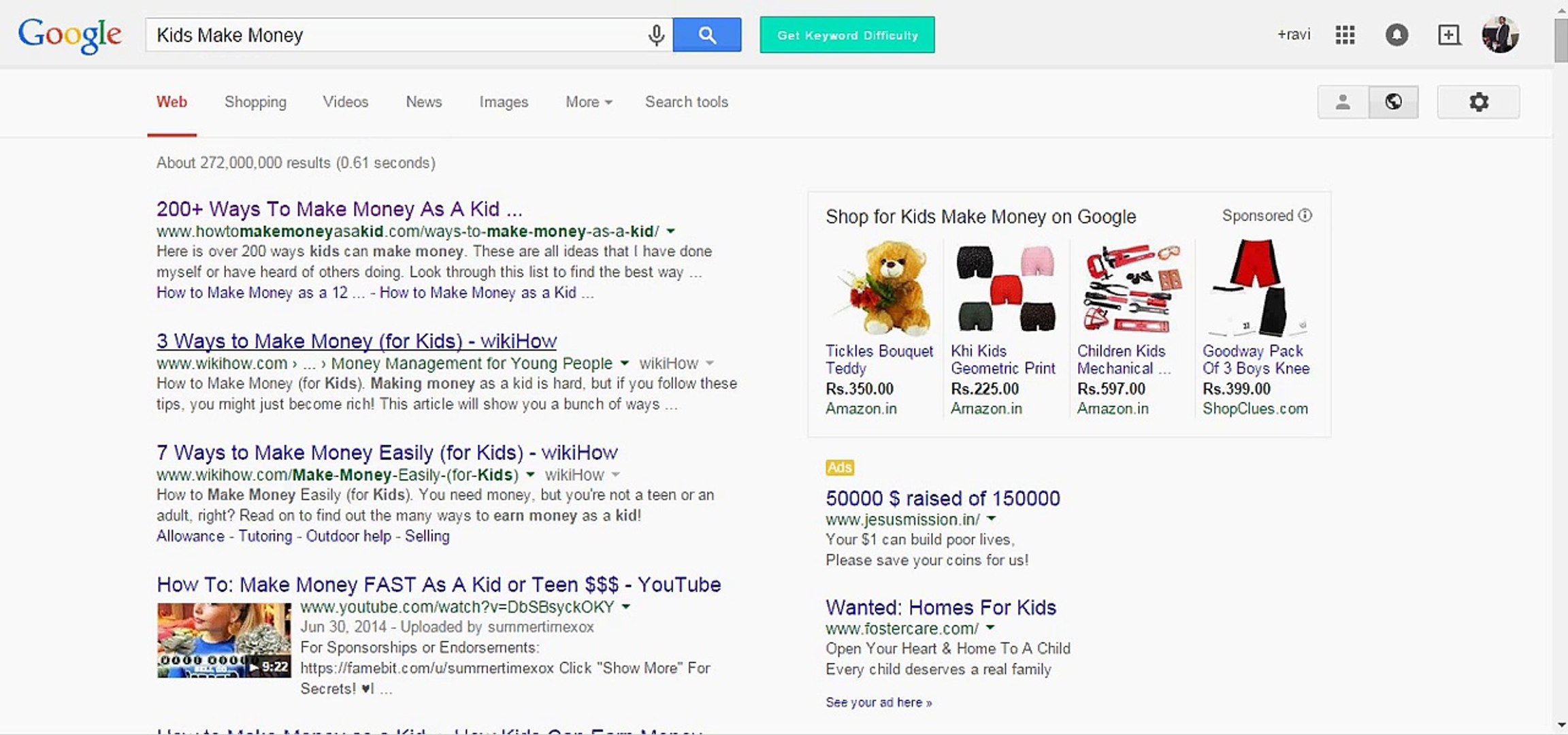1568x735 pixels.
Task: Click the YouTube video thumbnail
Action: click(x=223, y=640)
